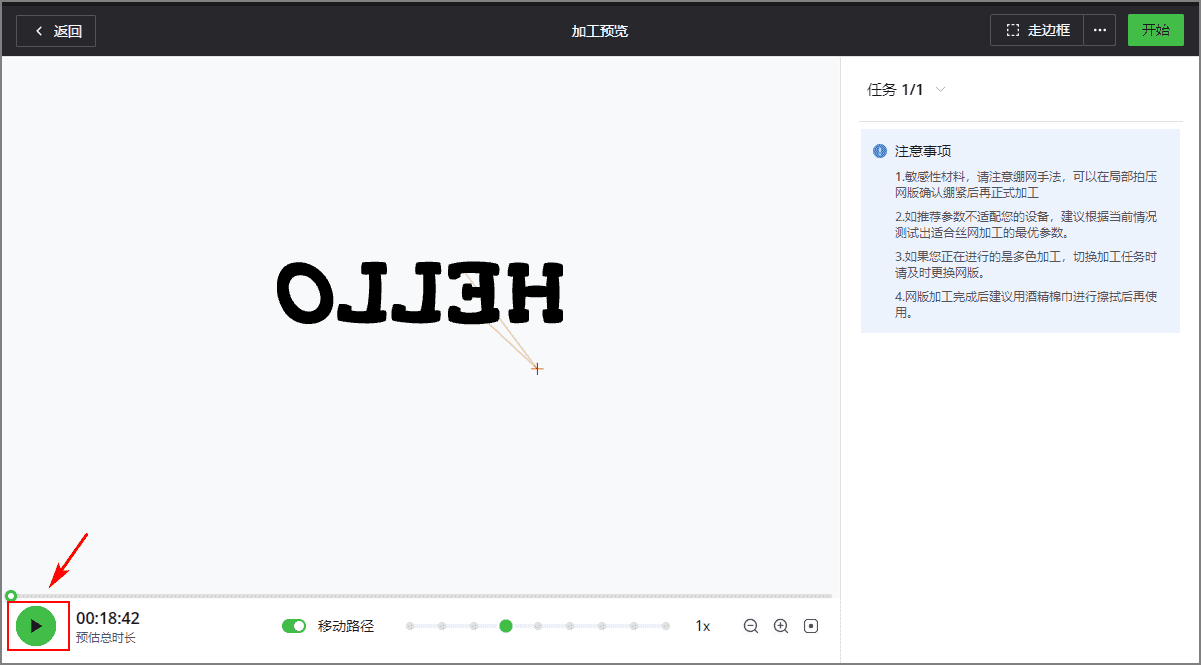Set speed slider to the last dot
The image size is (1201, 665).
[666, 626]
